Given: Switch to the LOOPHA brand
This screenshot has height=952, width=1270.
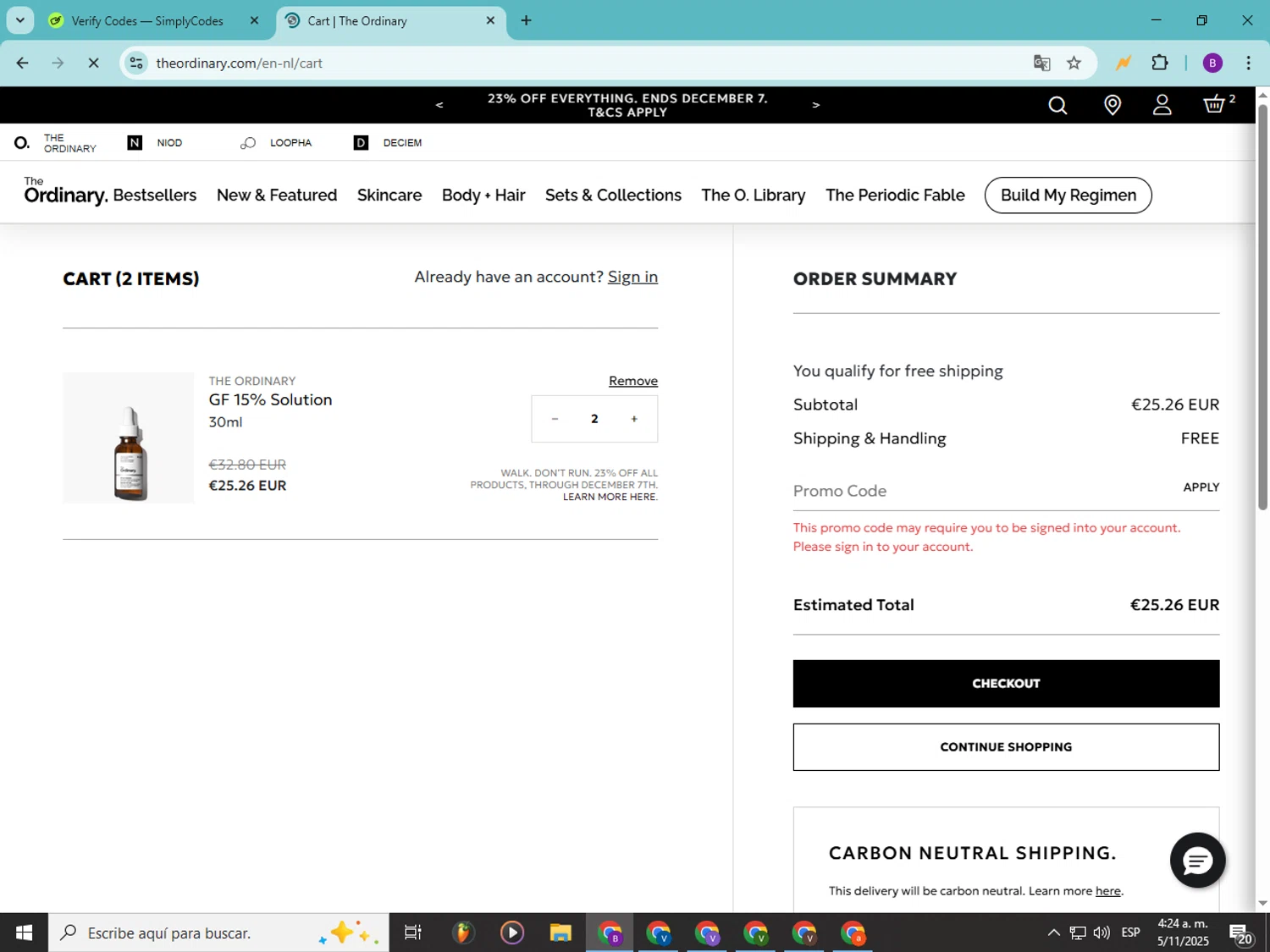Looking at the screenshot, I should [276, 143].
